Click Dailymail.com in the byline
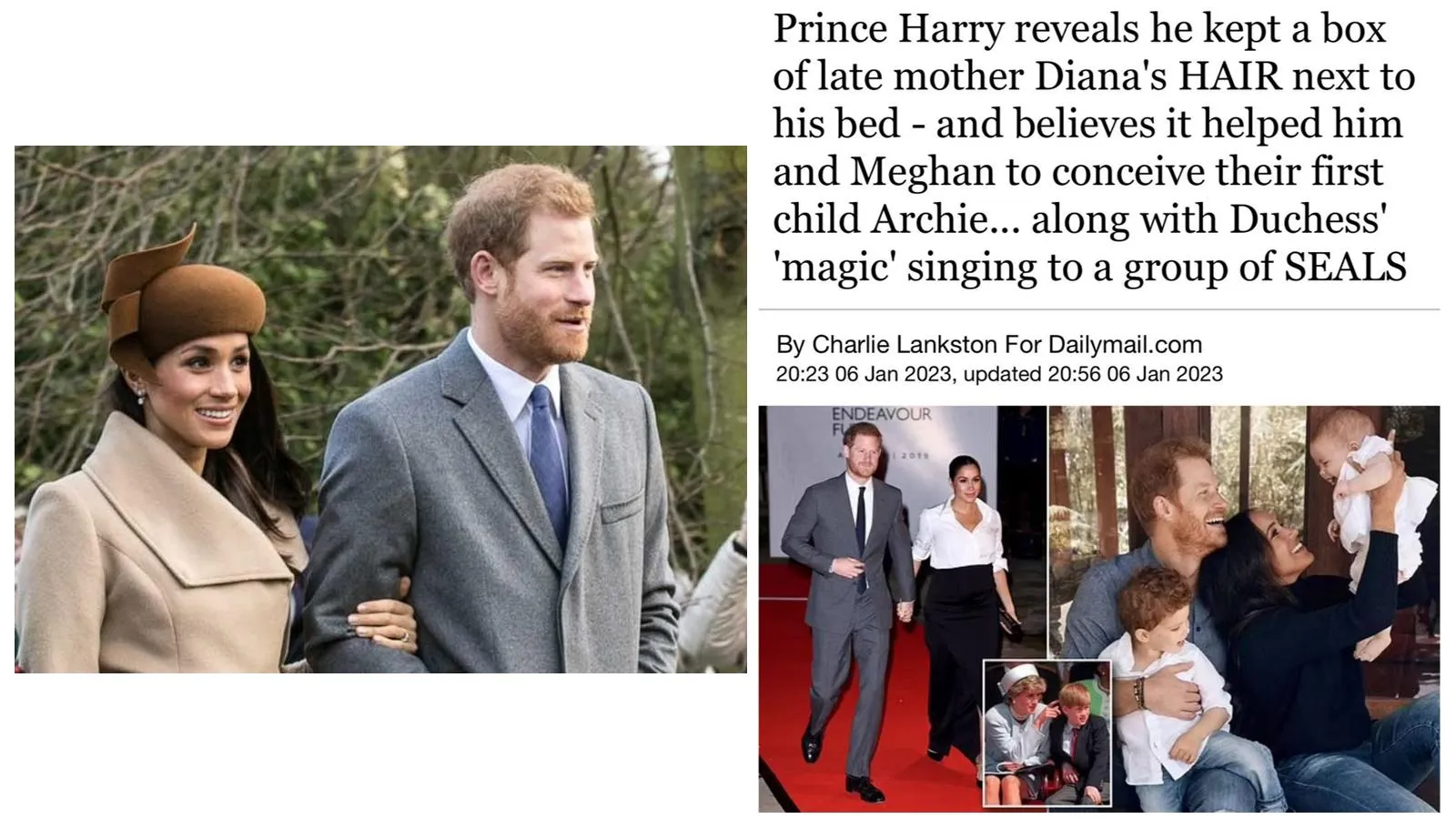Viewport: 1456px width, 819px height. click(1125, 345)
